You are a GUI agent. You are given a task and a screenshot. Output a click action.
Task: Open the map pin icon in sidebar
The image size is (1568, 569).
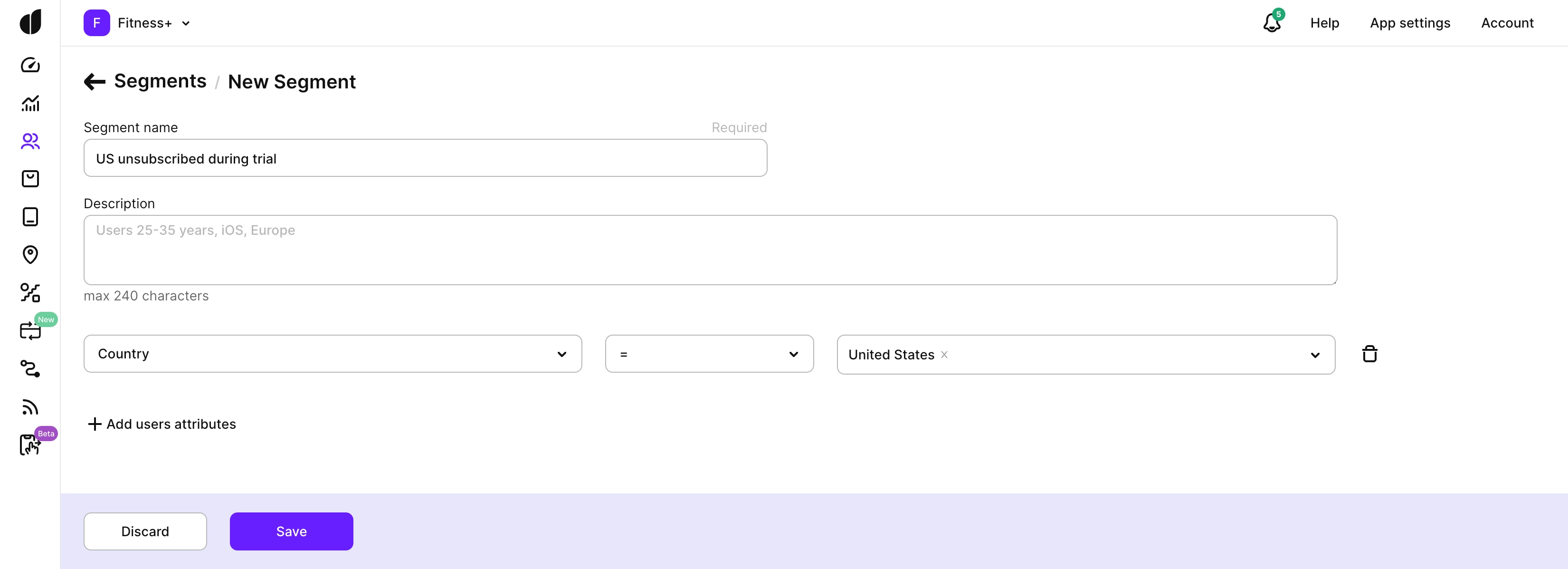30,254
